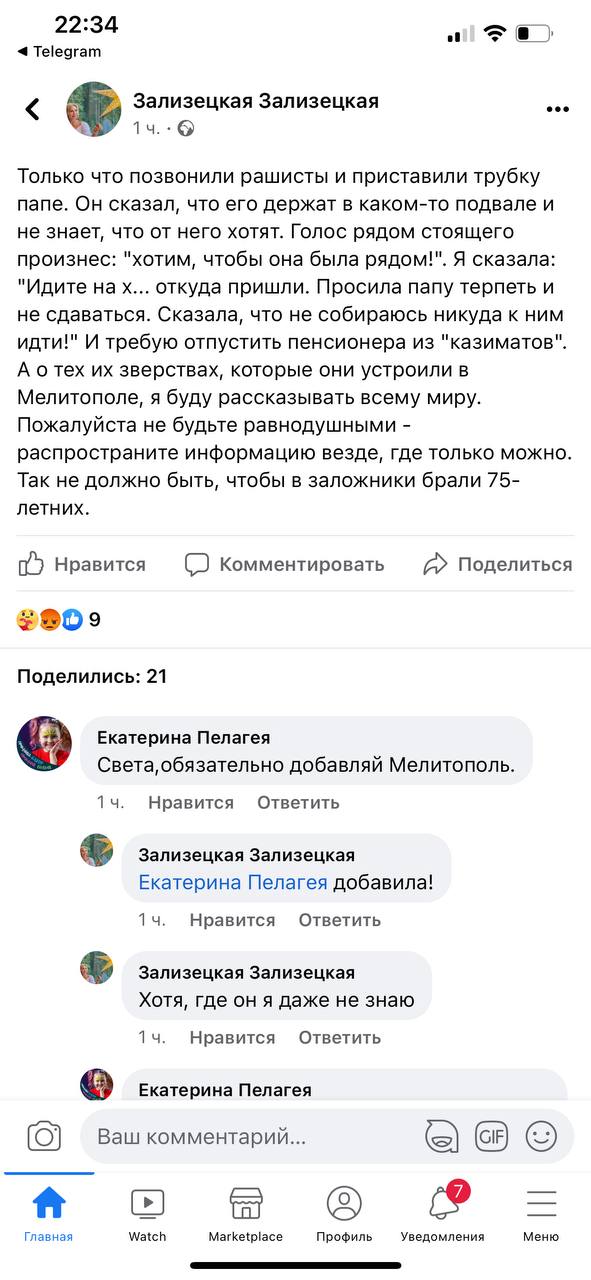Open post options via three-dot menu
The height and width of the screenshot is (1280, 591).
pos(556,108)
